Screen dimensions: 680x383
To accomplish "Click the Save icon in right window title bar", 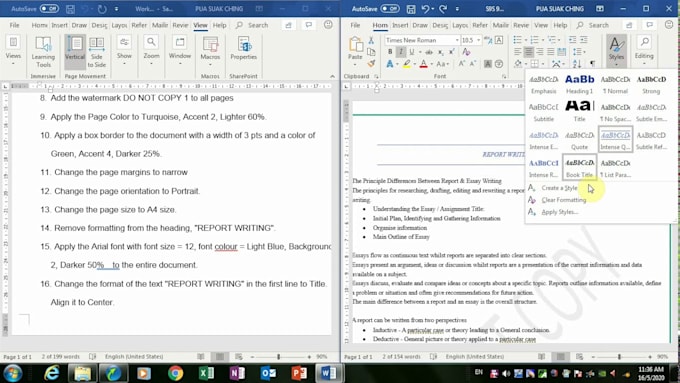I will coord(410,9).
